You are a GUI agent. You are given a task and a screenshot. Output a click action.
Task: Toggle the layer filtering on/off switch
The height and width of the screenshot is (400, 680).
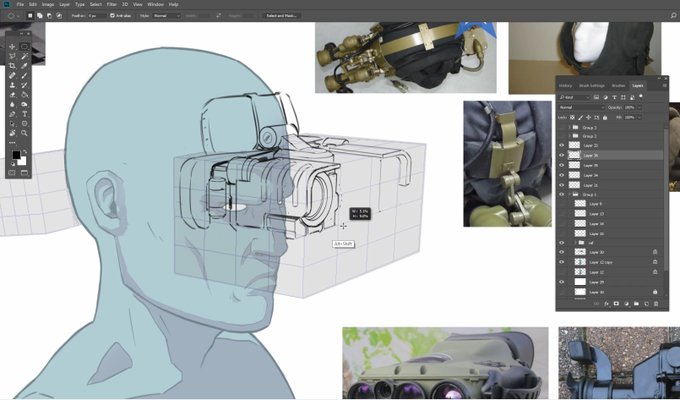pyautogui.click(x=641, y=96)
